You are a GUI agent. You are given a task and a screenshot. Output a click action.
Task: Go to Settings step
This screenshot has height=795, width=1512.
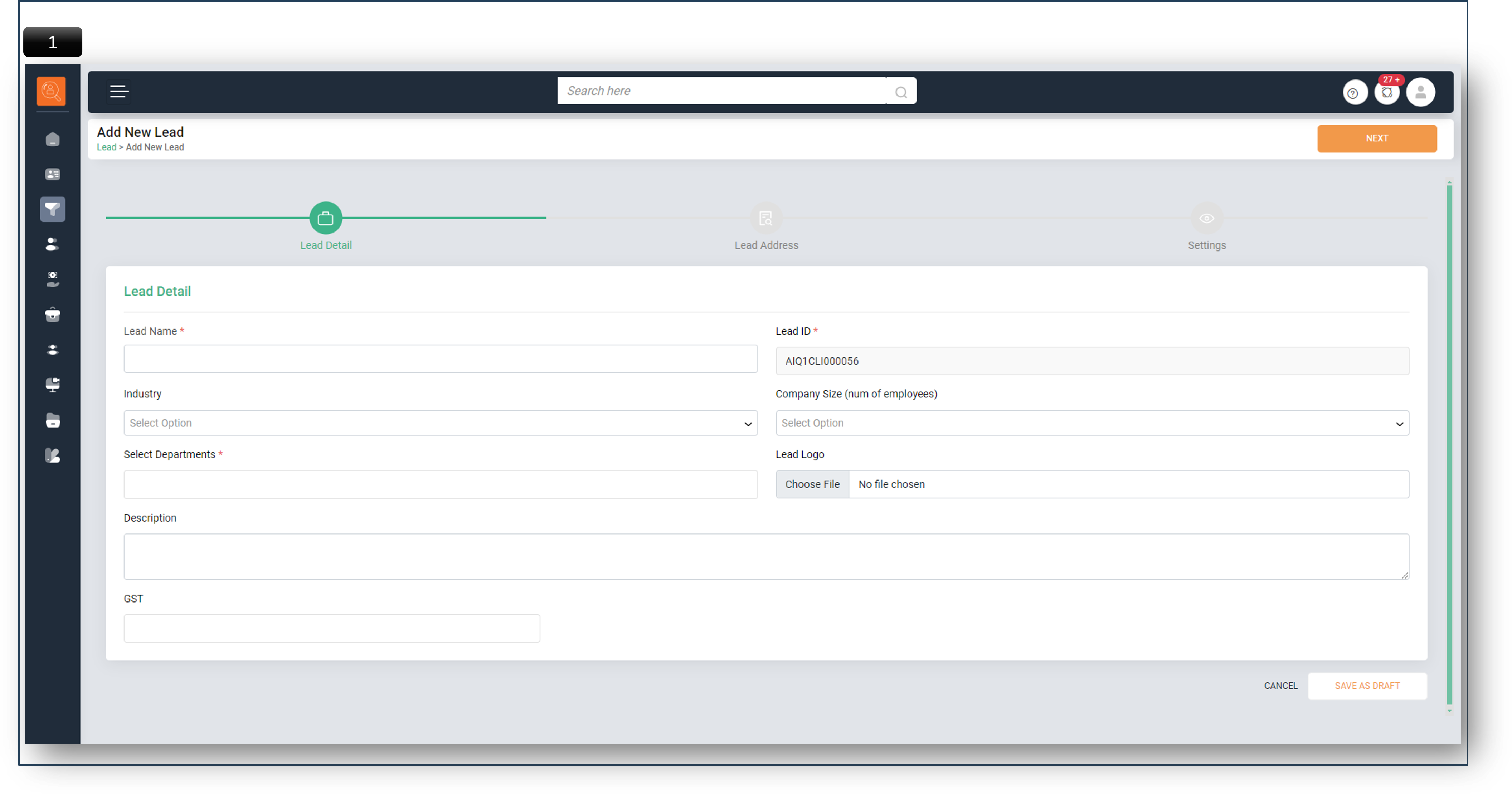(x=1206, y=219)
